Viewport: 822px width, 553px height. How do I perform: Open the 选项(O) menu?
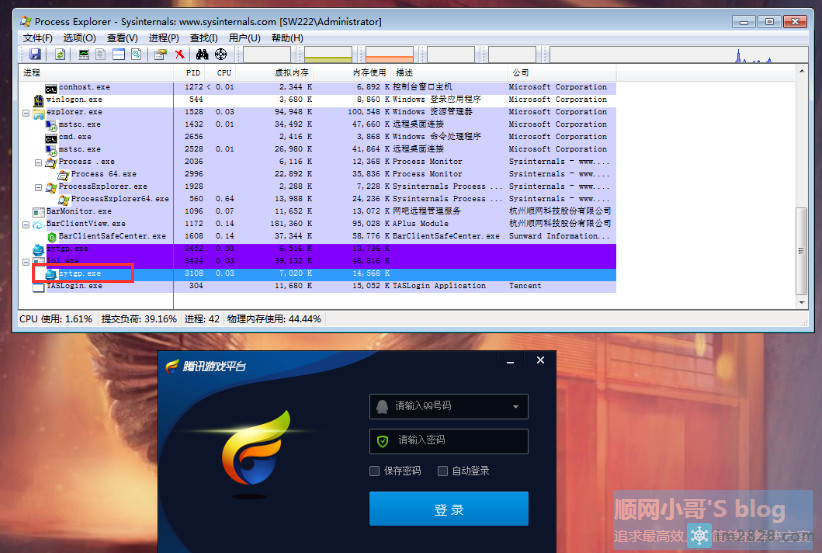pyautogui.click(x=79, y=38)
